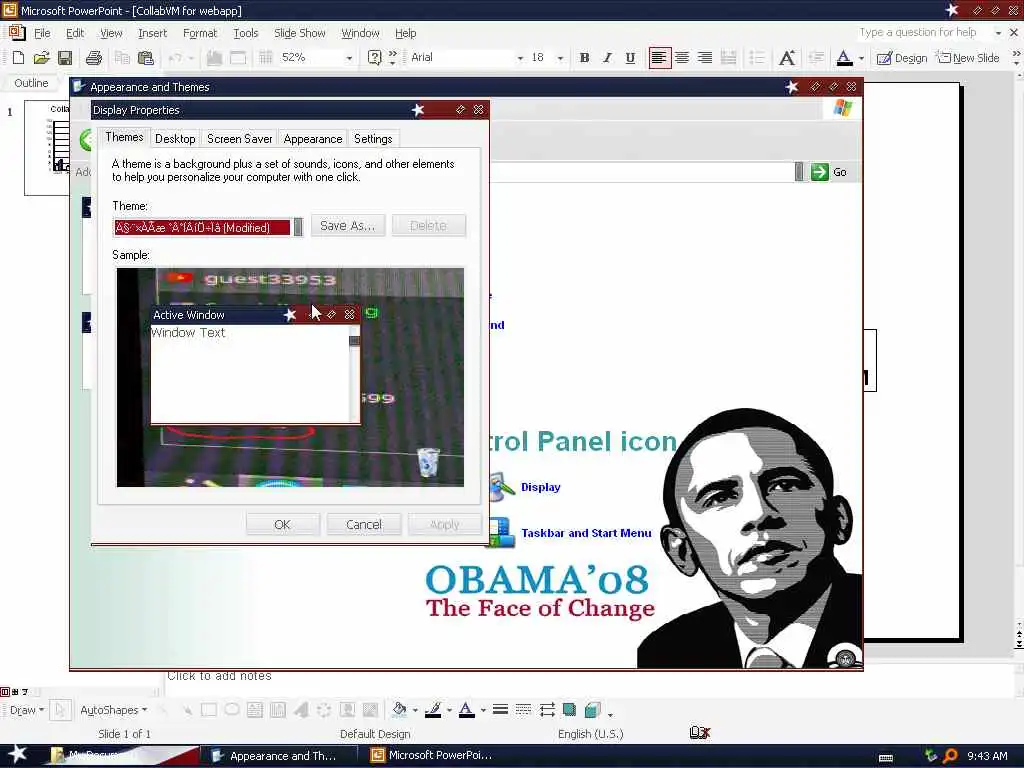Switch to the Screen Saver tab
The width and height of the screenshot is (1024, 768).
tap(240, 139)
